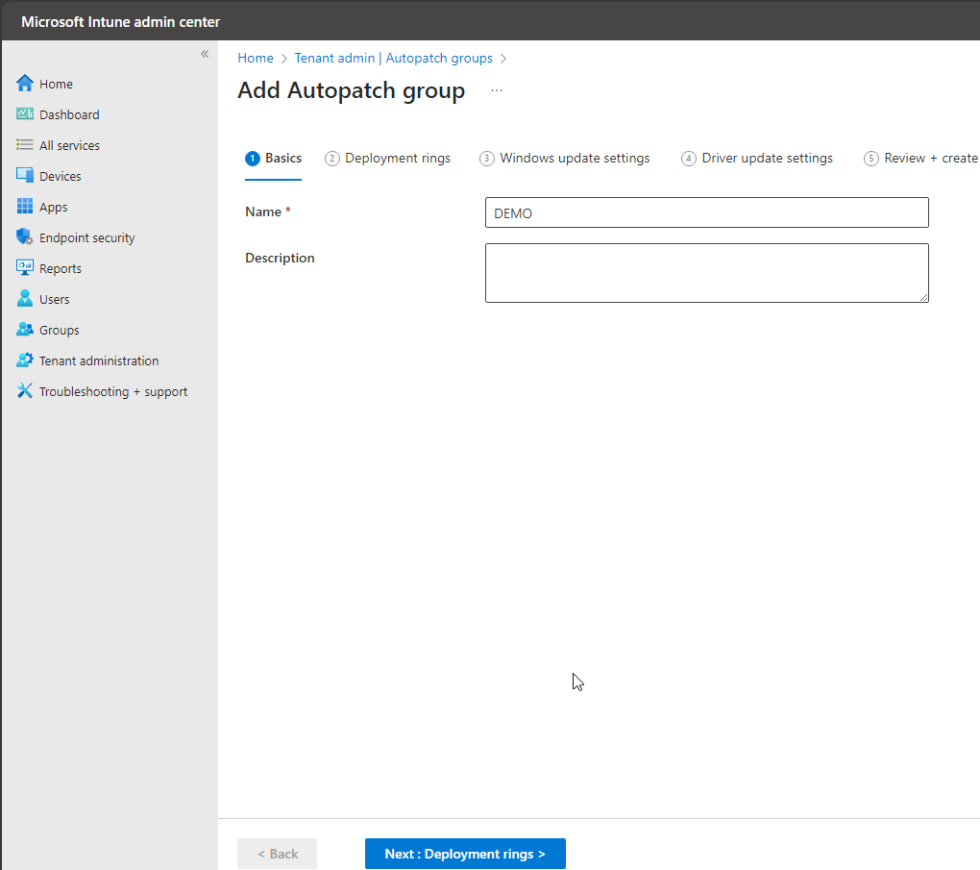Open the Home section in the sidebar
This screenshot has height=870, width=980.
pos(57,83)
